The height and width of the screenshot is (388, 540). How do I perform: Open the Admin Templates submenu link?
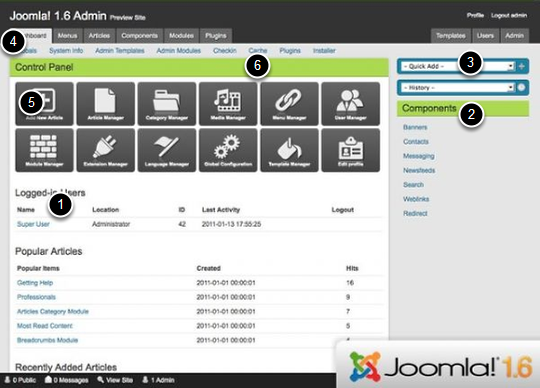tap(120, 51)
